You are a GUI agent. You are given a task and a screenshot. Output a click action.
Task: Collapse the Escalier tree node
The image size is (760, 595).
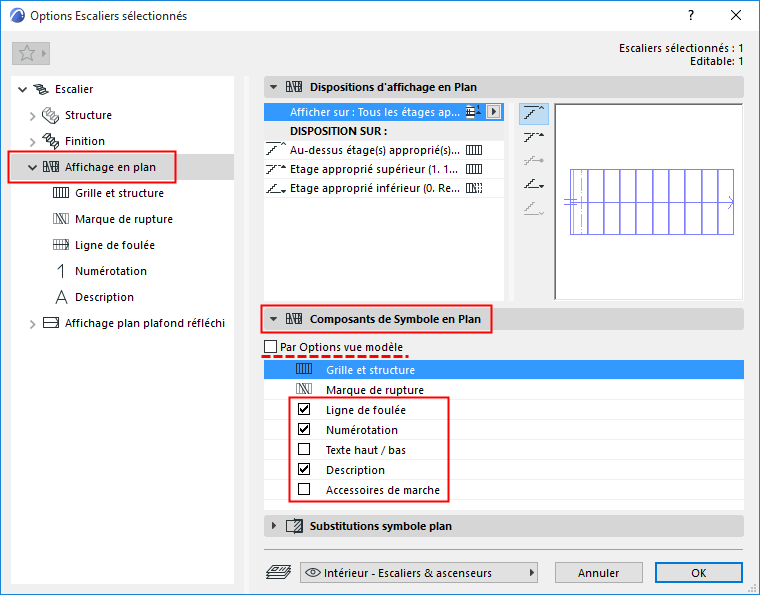tap(22, 89)
